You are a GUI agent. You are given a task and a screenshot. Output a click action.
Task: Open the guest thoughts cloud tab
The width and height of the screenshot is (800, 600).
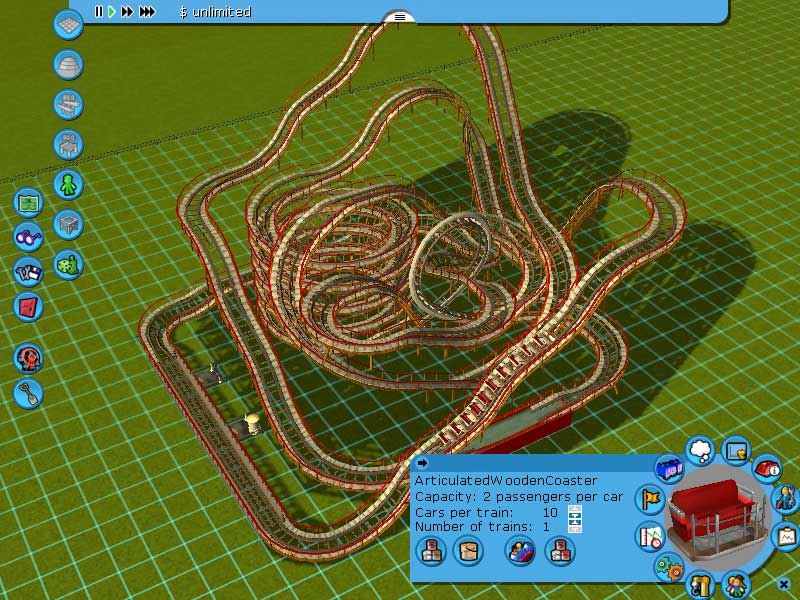pyautogui.click(x=700, y=451)
